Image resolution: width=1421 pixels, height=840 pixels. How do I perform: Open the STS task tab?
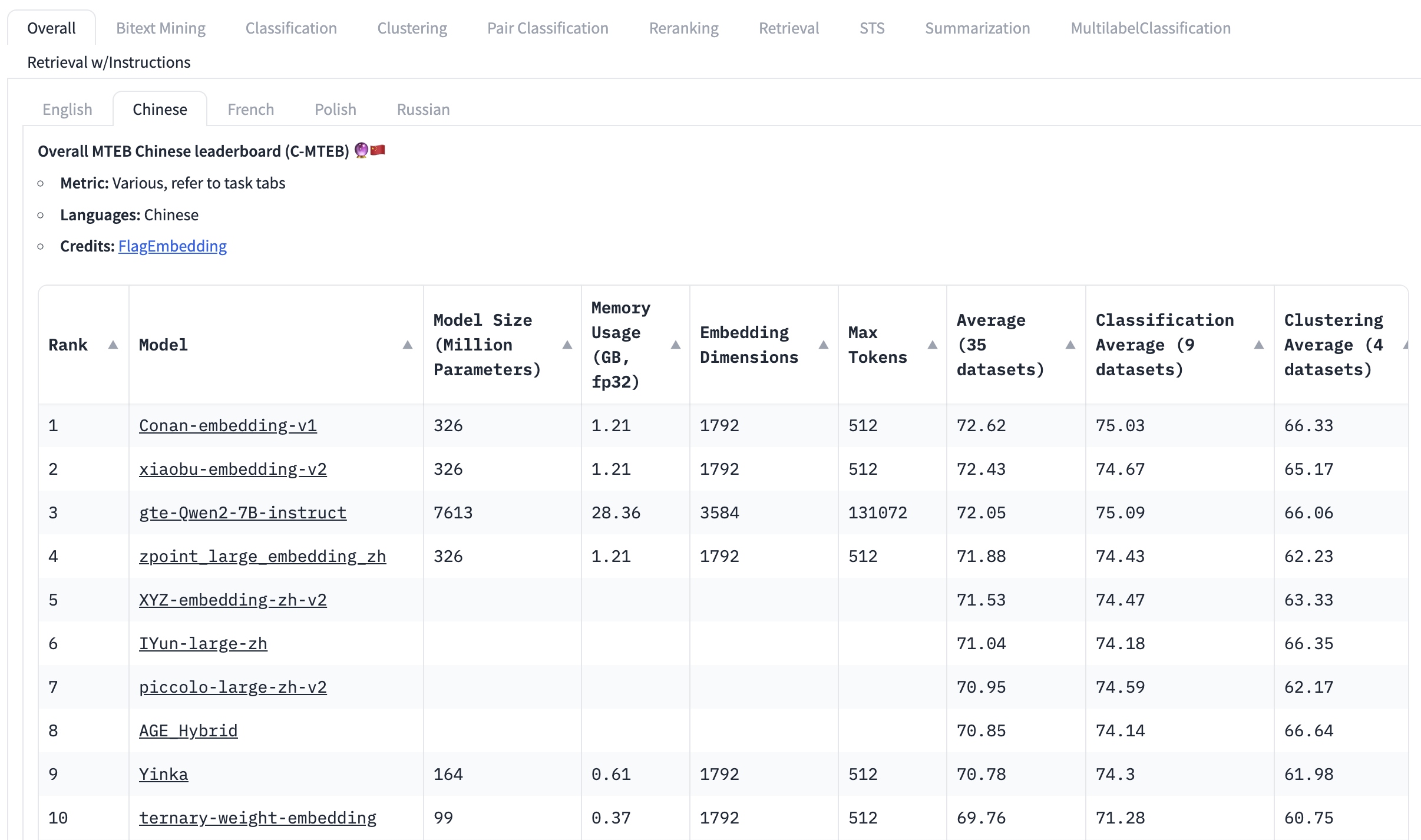871,28
